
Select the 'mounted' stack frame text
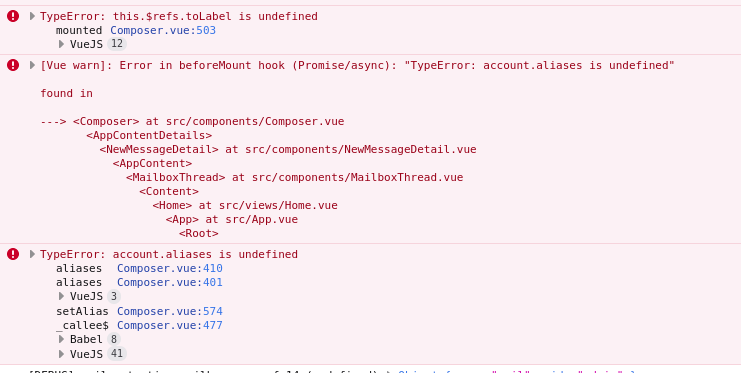click(79, 30)
